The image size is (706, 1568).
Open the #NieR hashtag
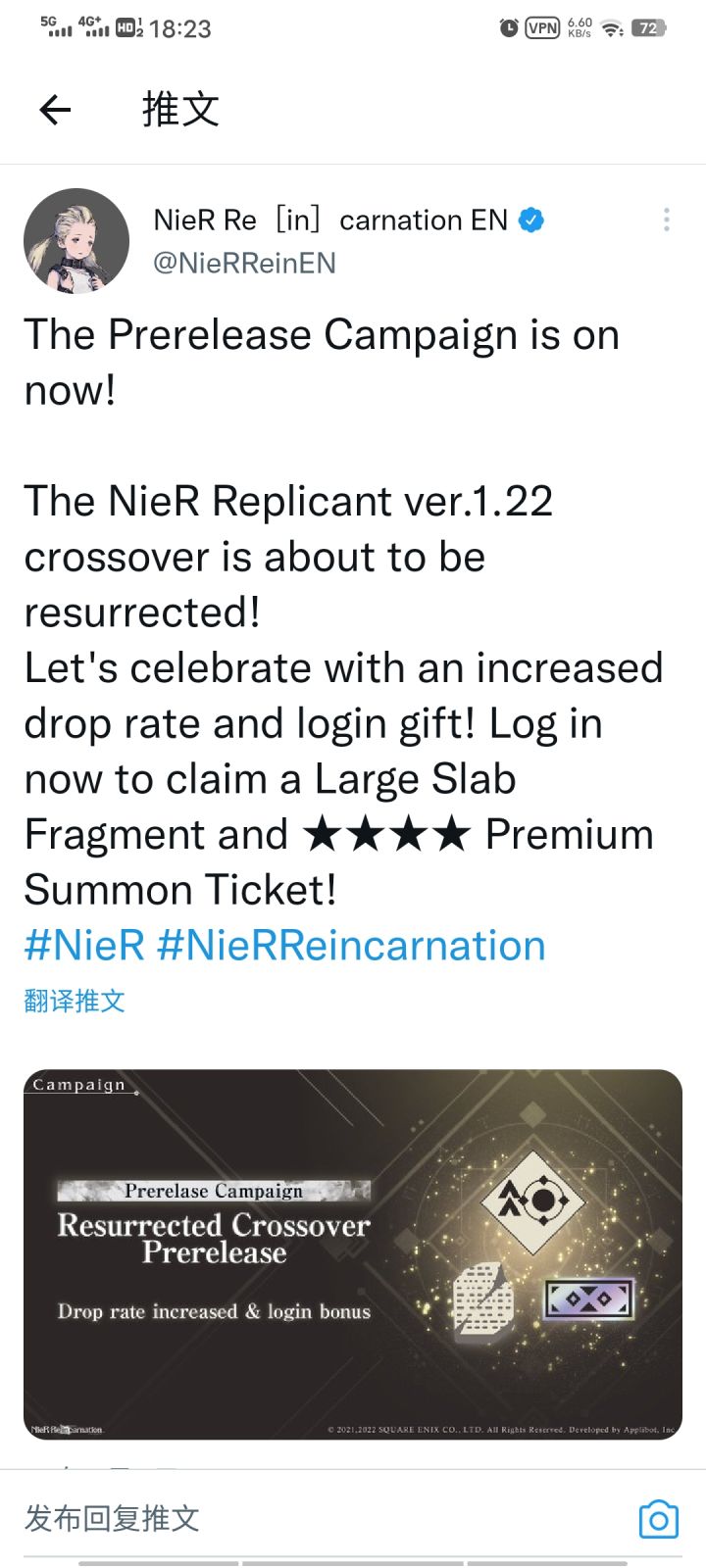(x=84, y=946)
